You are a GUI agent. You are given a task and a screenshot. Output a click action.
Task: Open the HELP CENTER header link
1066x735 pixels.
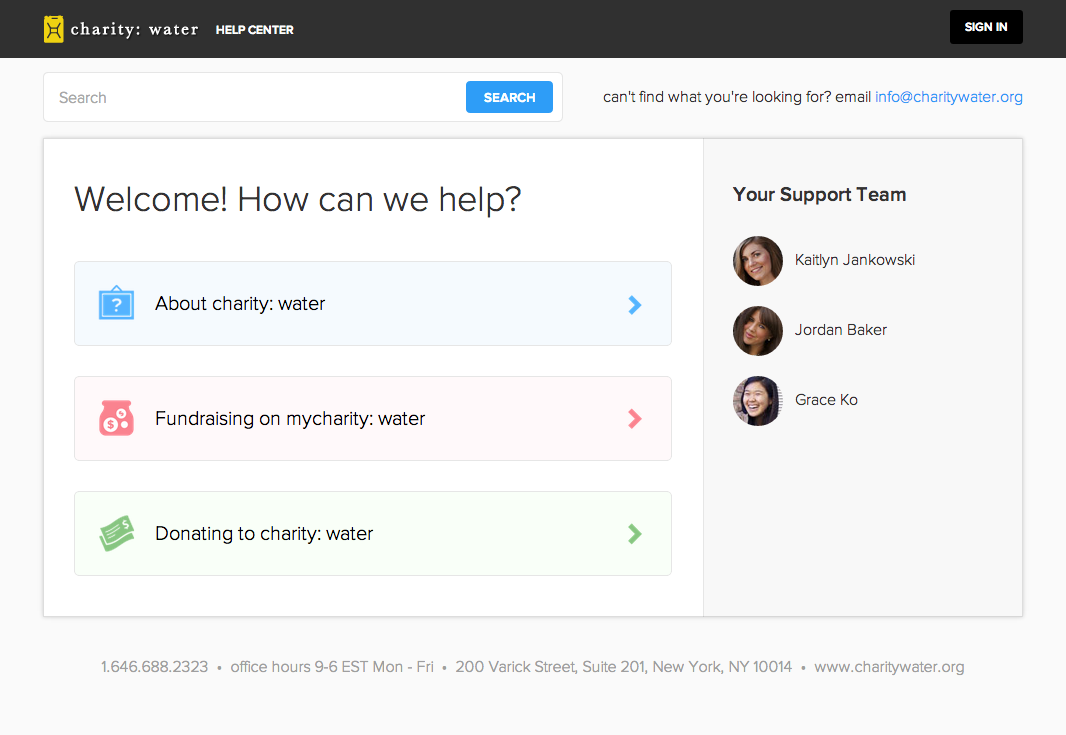coord(254,30)
